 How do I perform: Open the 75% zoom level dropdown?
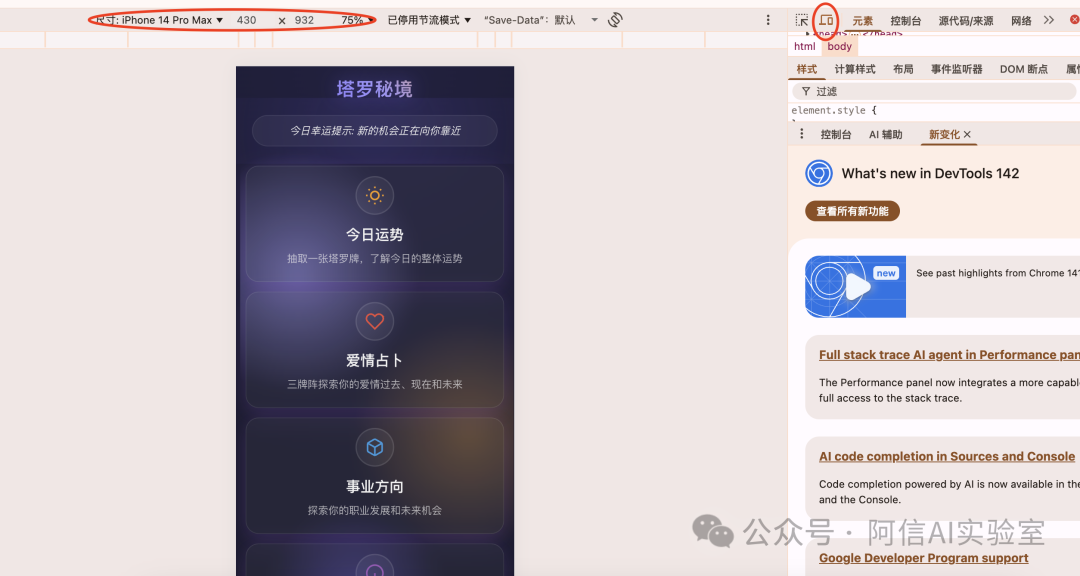coord(360,19)
